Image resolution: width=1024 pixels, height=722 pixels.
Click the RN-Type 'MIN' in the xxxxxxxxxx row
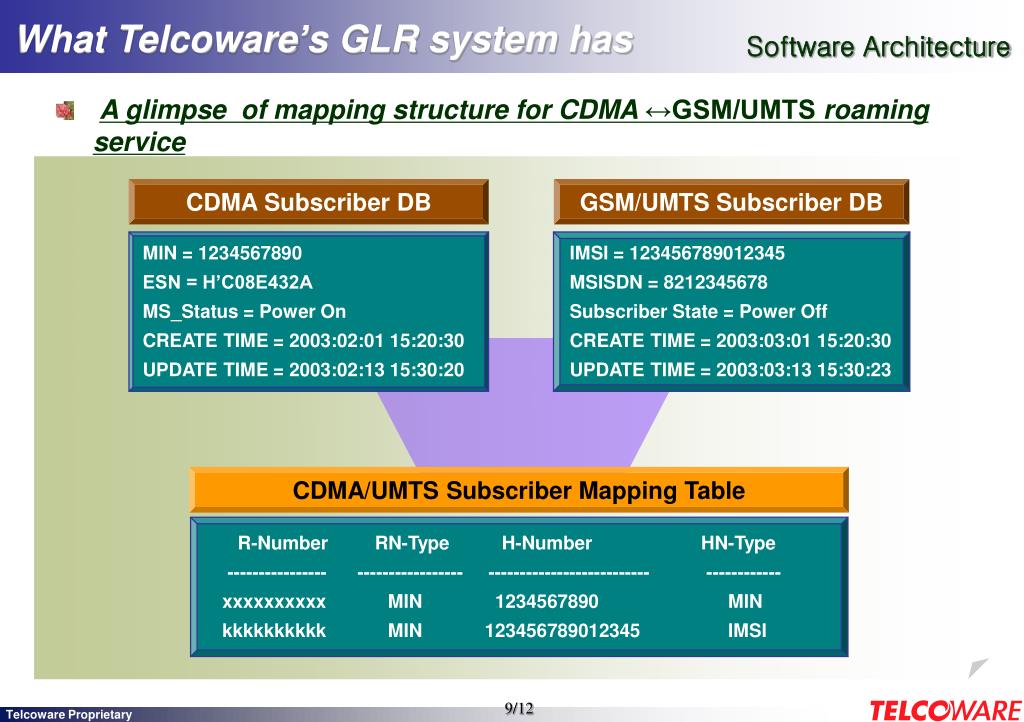pyautogui.click(x=404, y=601)
